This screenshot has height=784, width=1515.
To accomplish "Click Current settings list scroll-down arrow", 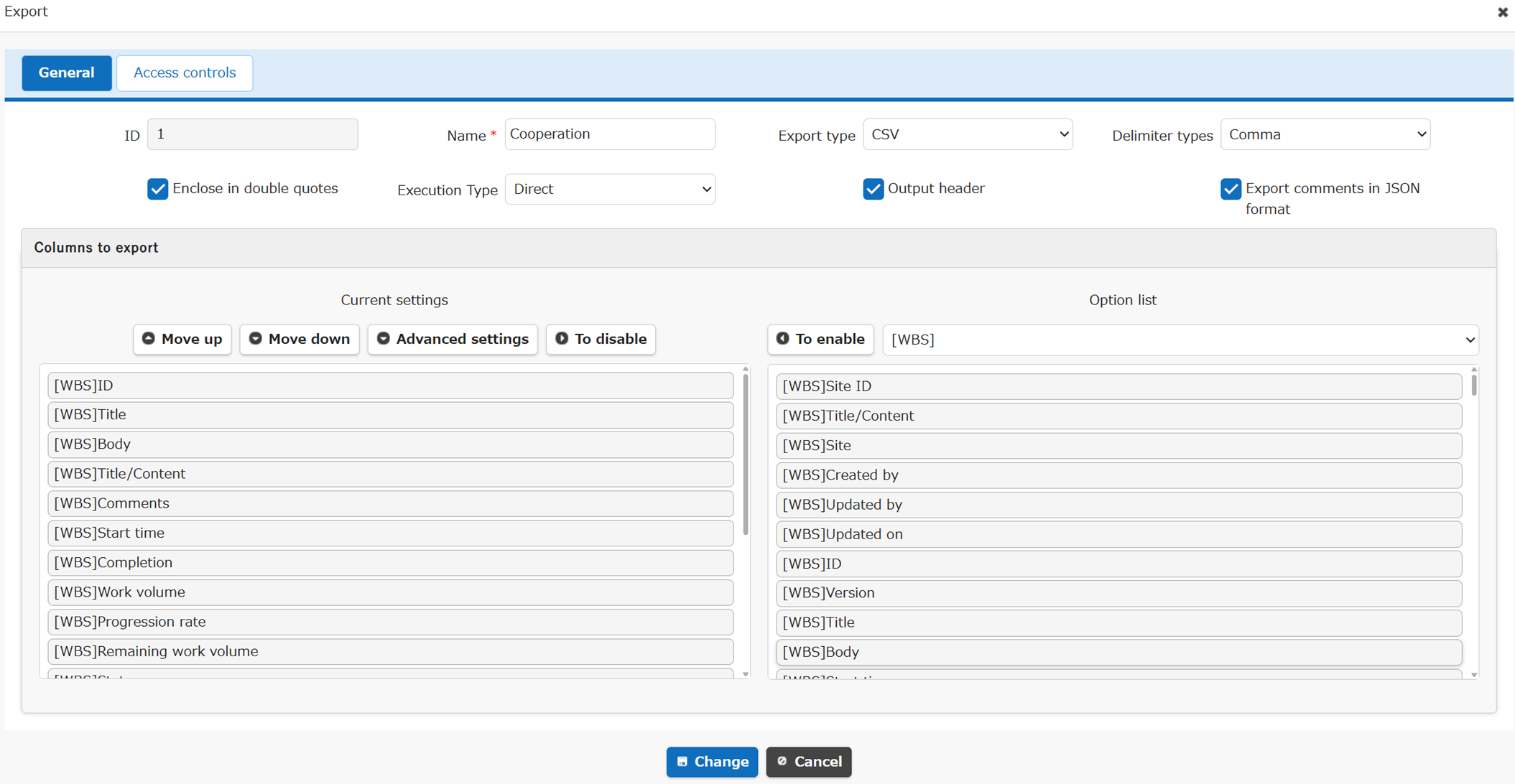I will 746,674.
